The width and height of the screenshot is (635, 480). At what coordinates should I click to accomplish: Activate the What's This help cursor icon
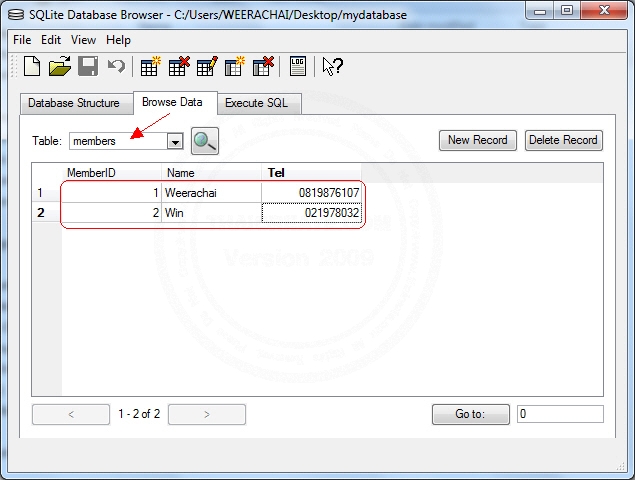(332, 66)
